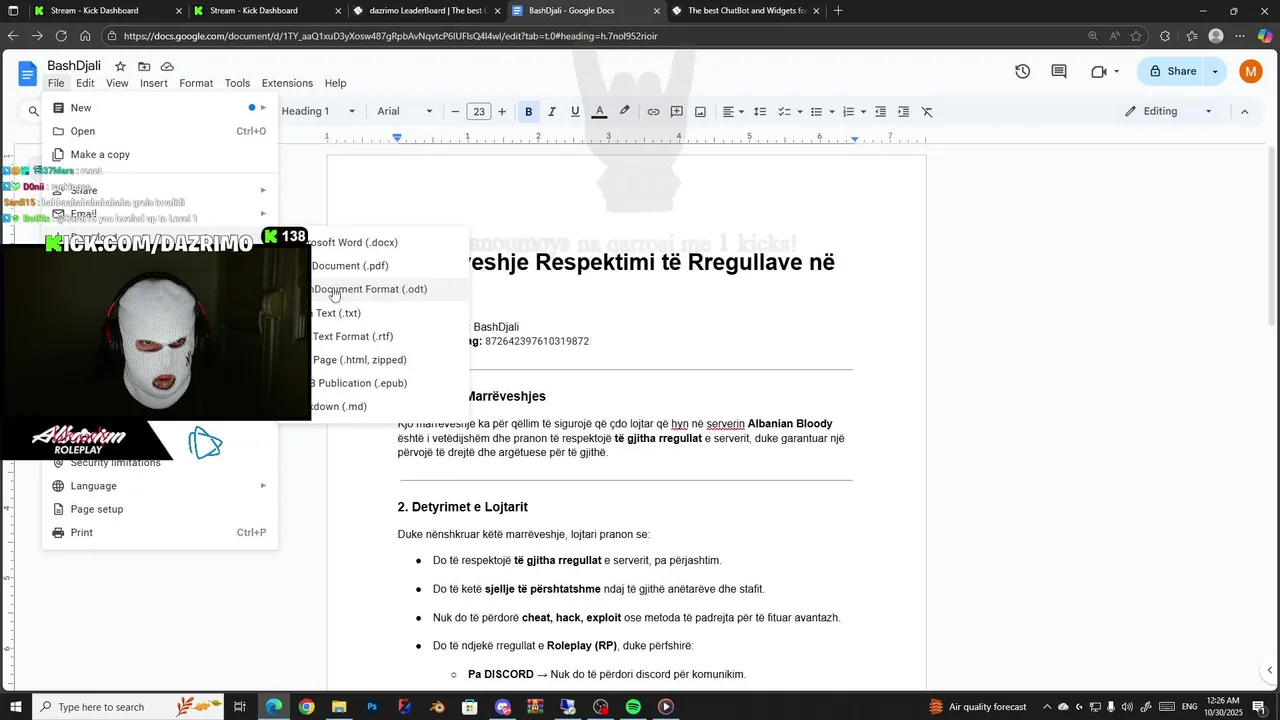The height and width of the screenshot is (720, 1280).
Task: Open the Share options dropdown arrow
Action: (x=1215, y=71)
